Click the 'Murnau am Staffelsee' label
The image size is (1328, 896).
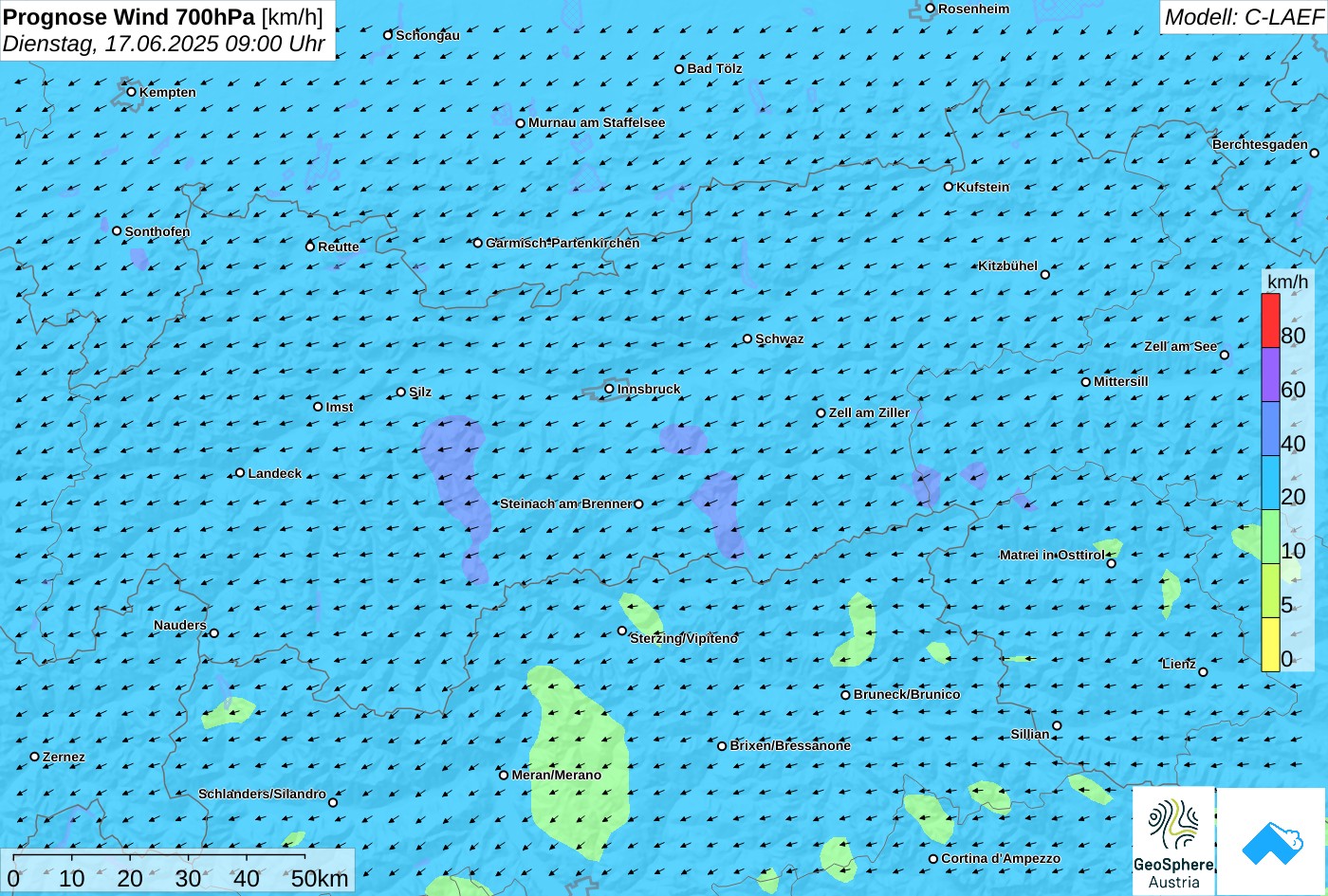[597, 122]
